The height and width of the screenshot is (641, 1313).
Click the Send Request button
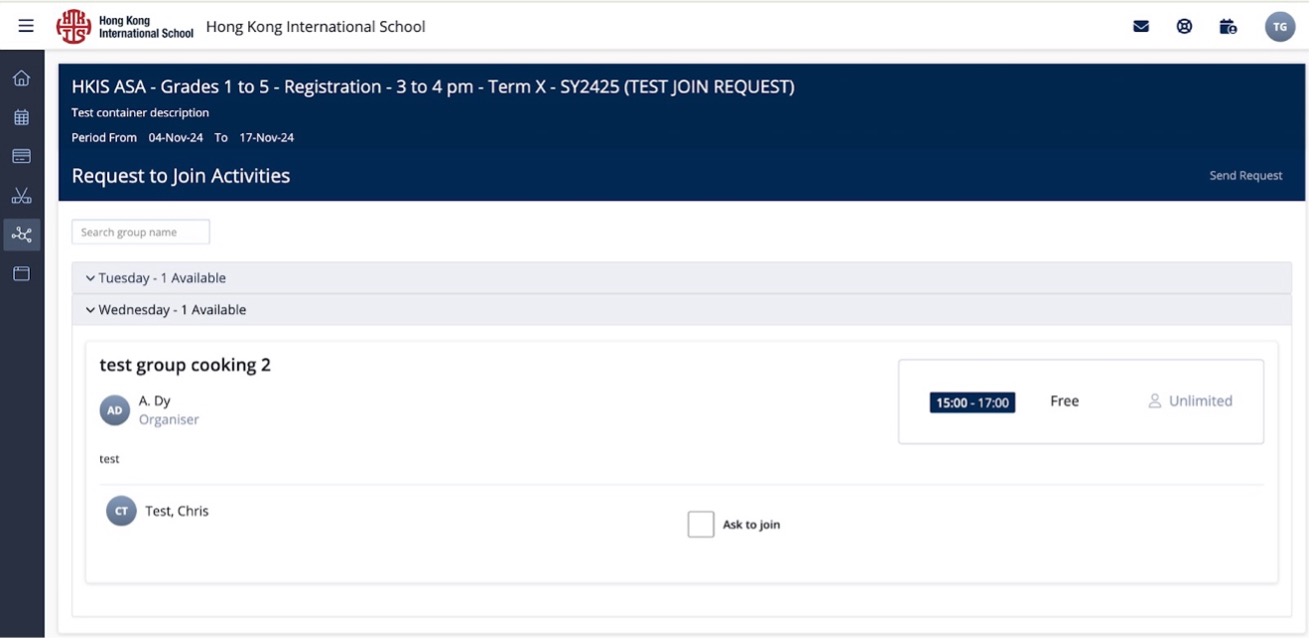[1246, 176]
